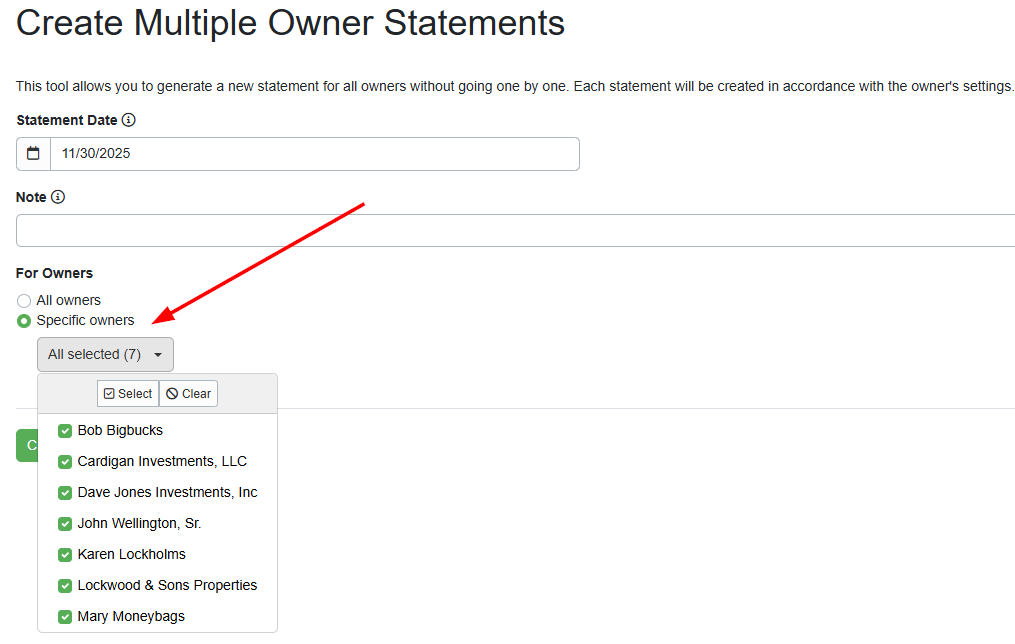This screenshot has width=1015, height=644.
Task: Uncheck Dave Jones Investments, Inc
Action: (64, 492)
